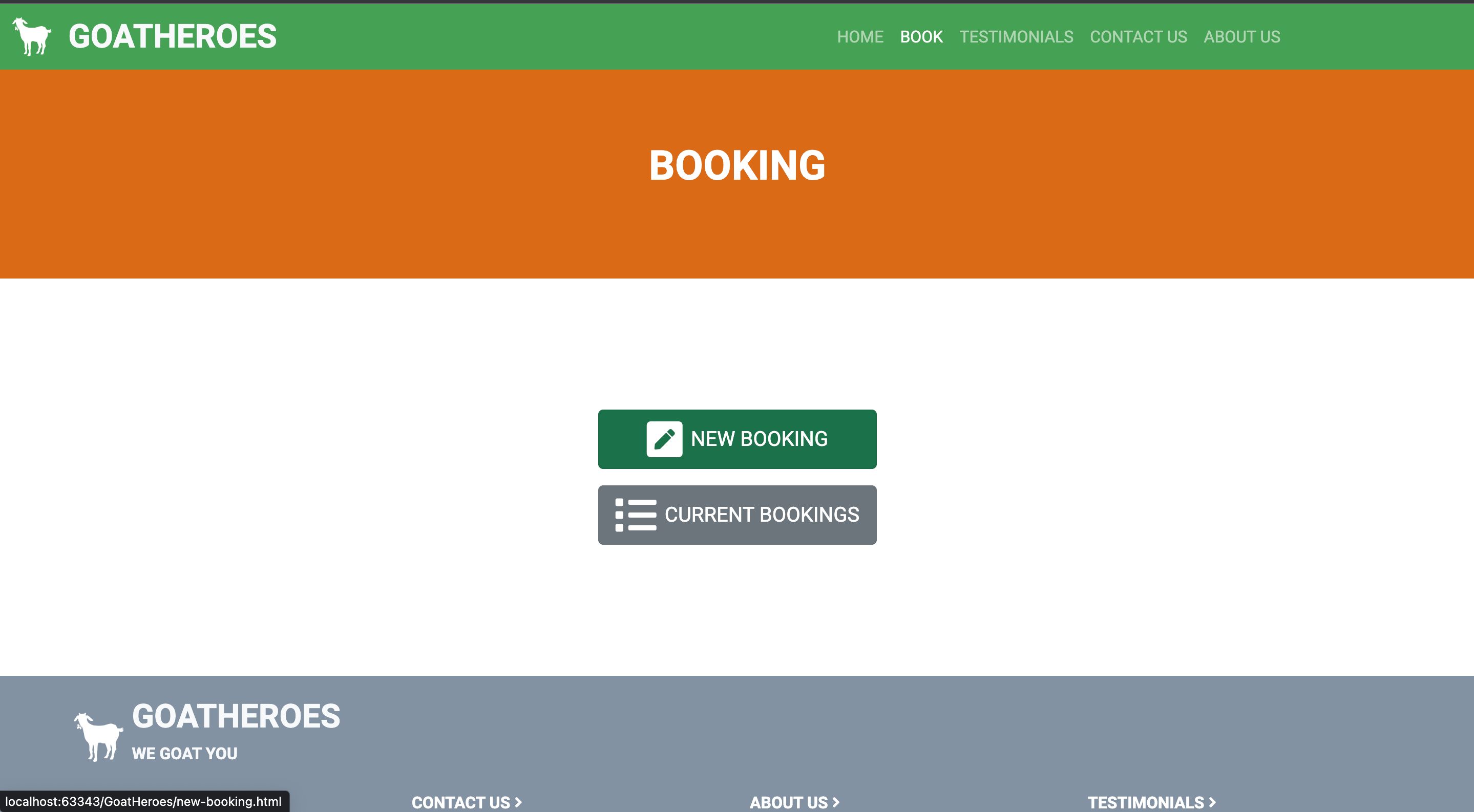Screen dimensions: 1474x812
Task: Click the GOATHEROES brand text in the header
Action: 172,36
